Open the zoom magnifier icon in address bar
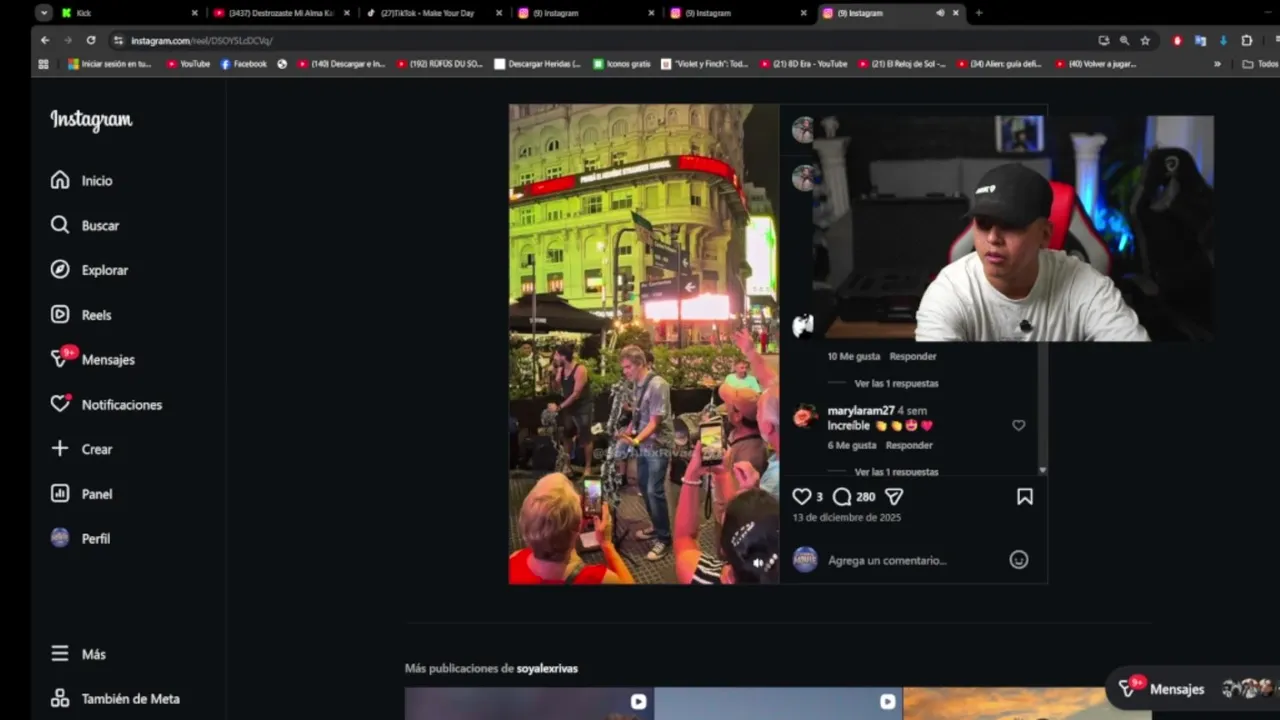Image resolution: width=1280 pixels, height=720 pixels. (1124, 40)
